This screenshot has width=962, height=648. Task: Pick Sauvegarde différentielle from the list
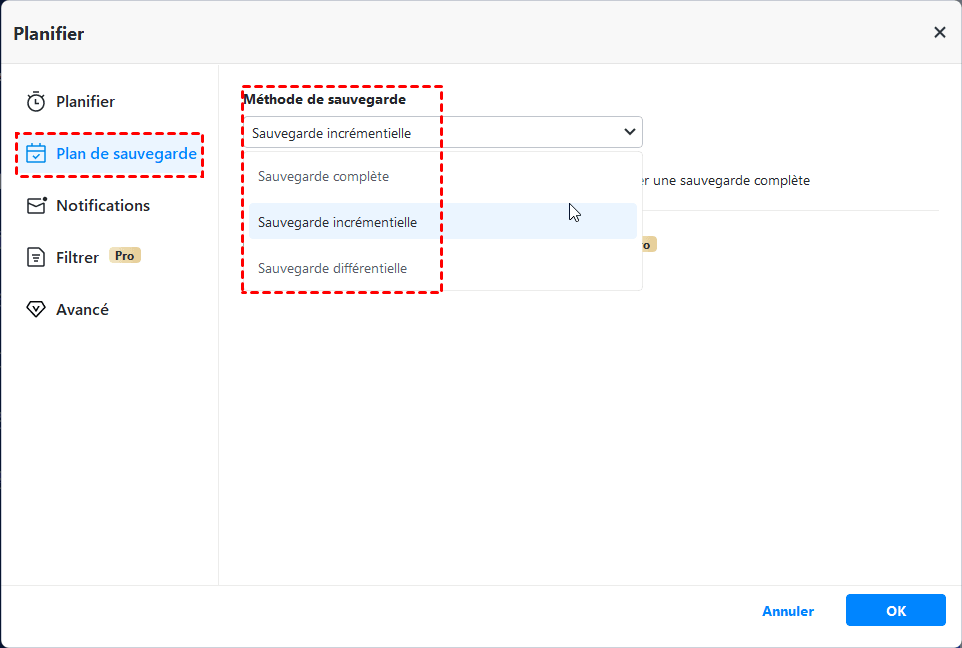tap(332, 268)
